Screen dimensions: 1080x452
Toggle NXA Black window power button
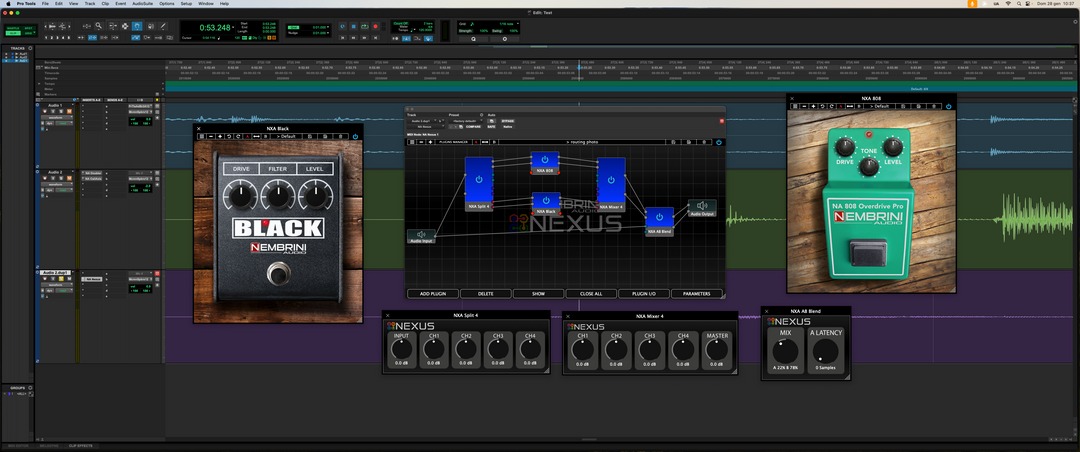click(x=355, y=136)
